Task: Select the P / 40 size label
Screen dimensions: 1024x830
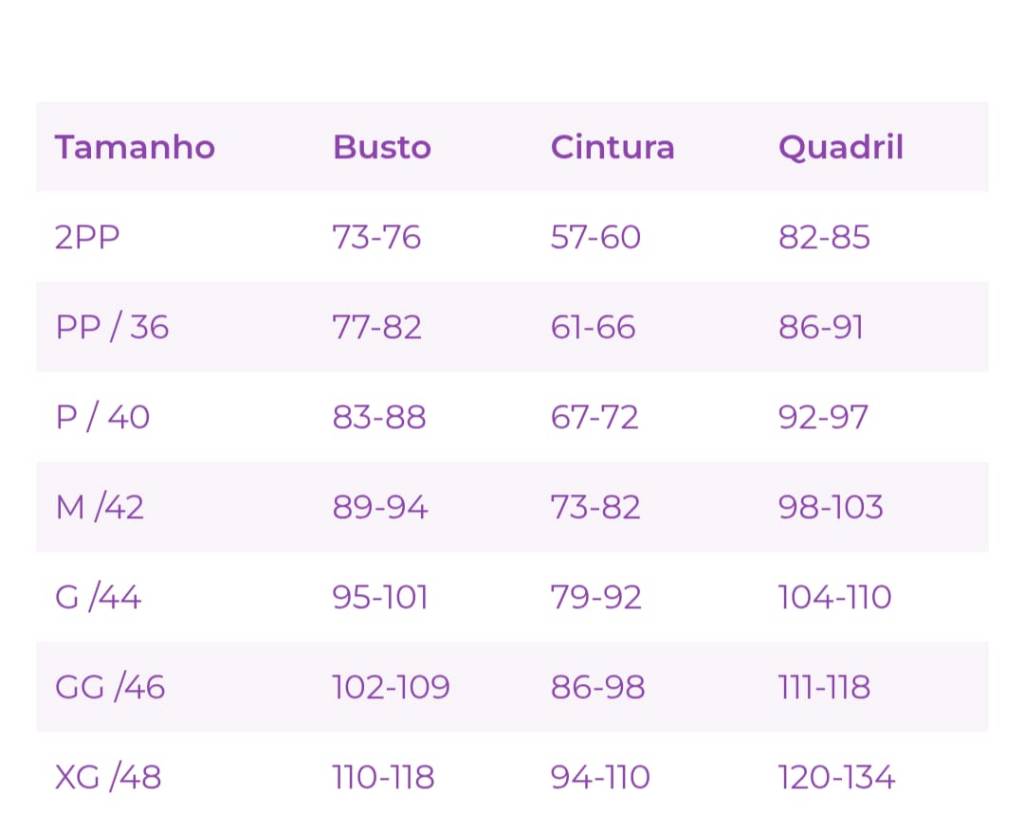Action: click(102, 417)
